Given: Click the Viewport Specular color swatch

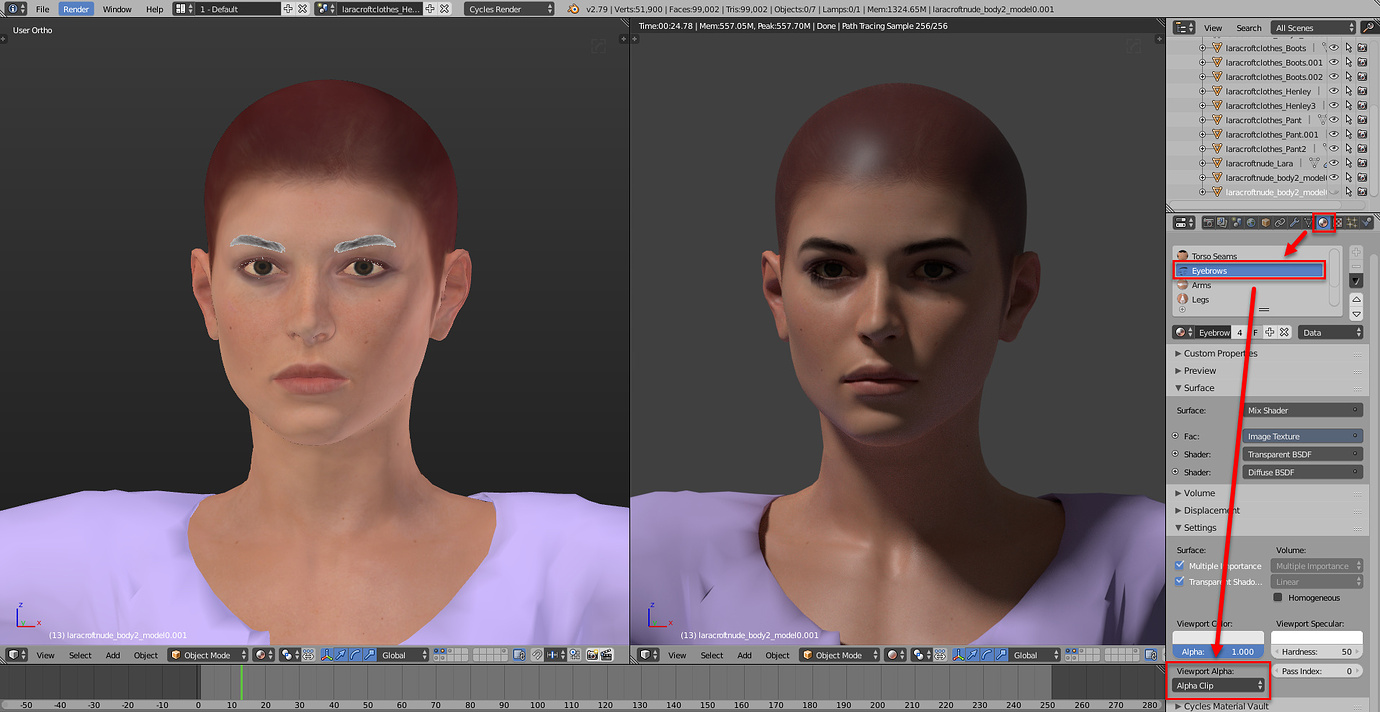Looking at the screenshot, I should [1319, 637].
